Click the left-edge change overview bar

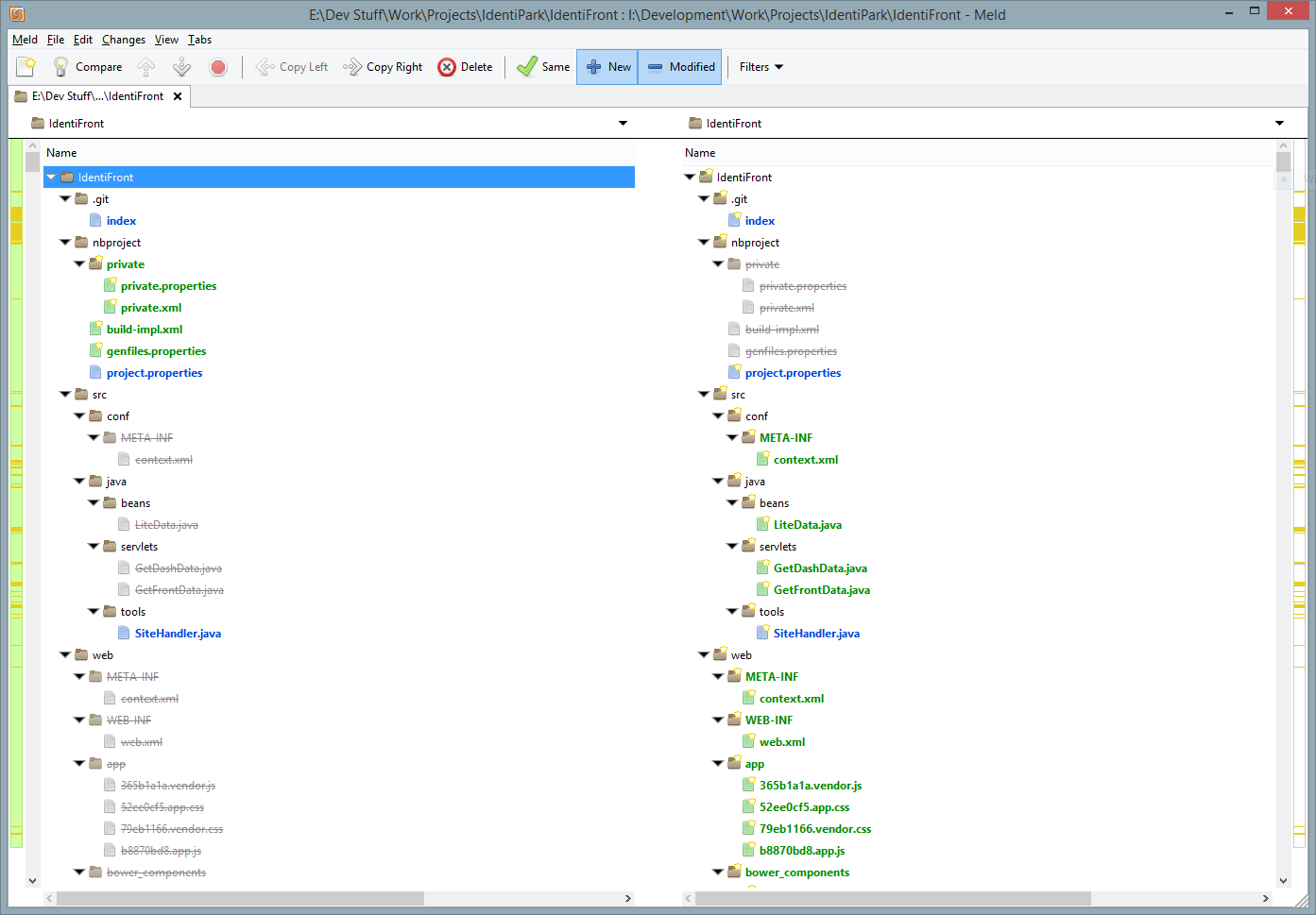(16, 494)
